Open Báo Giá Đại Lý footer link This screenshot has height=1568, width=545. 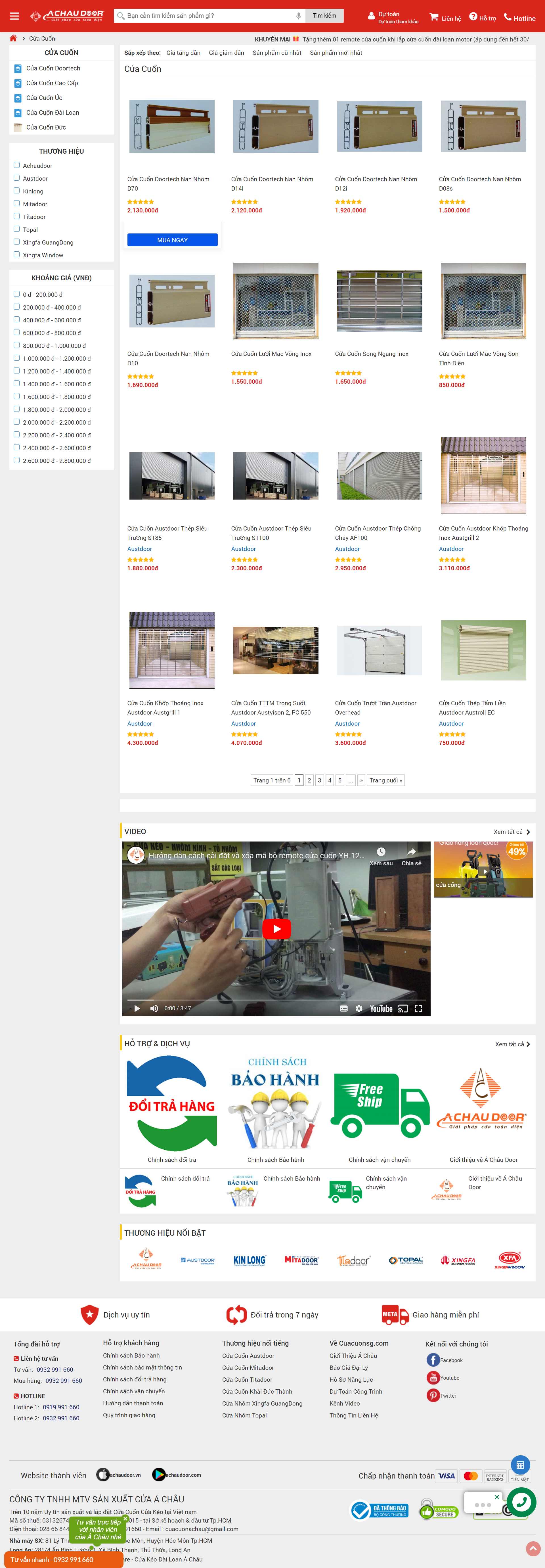coord(349,1367)
